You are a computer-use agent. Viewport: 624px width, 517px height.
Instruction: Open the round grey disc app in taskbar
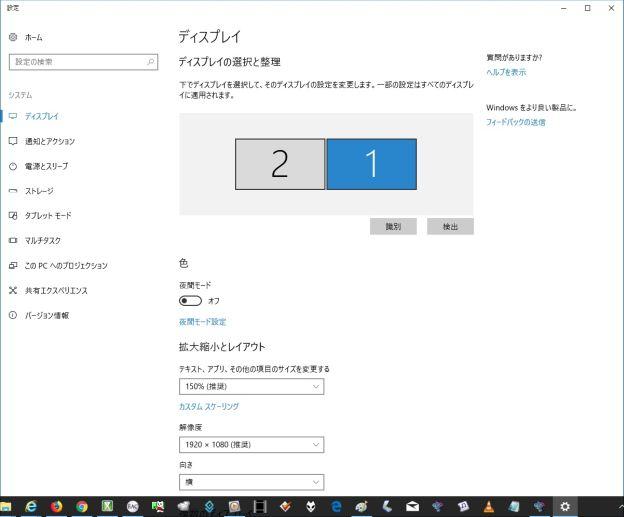coord(133,506)
